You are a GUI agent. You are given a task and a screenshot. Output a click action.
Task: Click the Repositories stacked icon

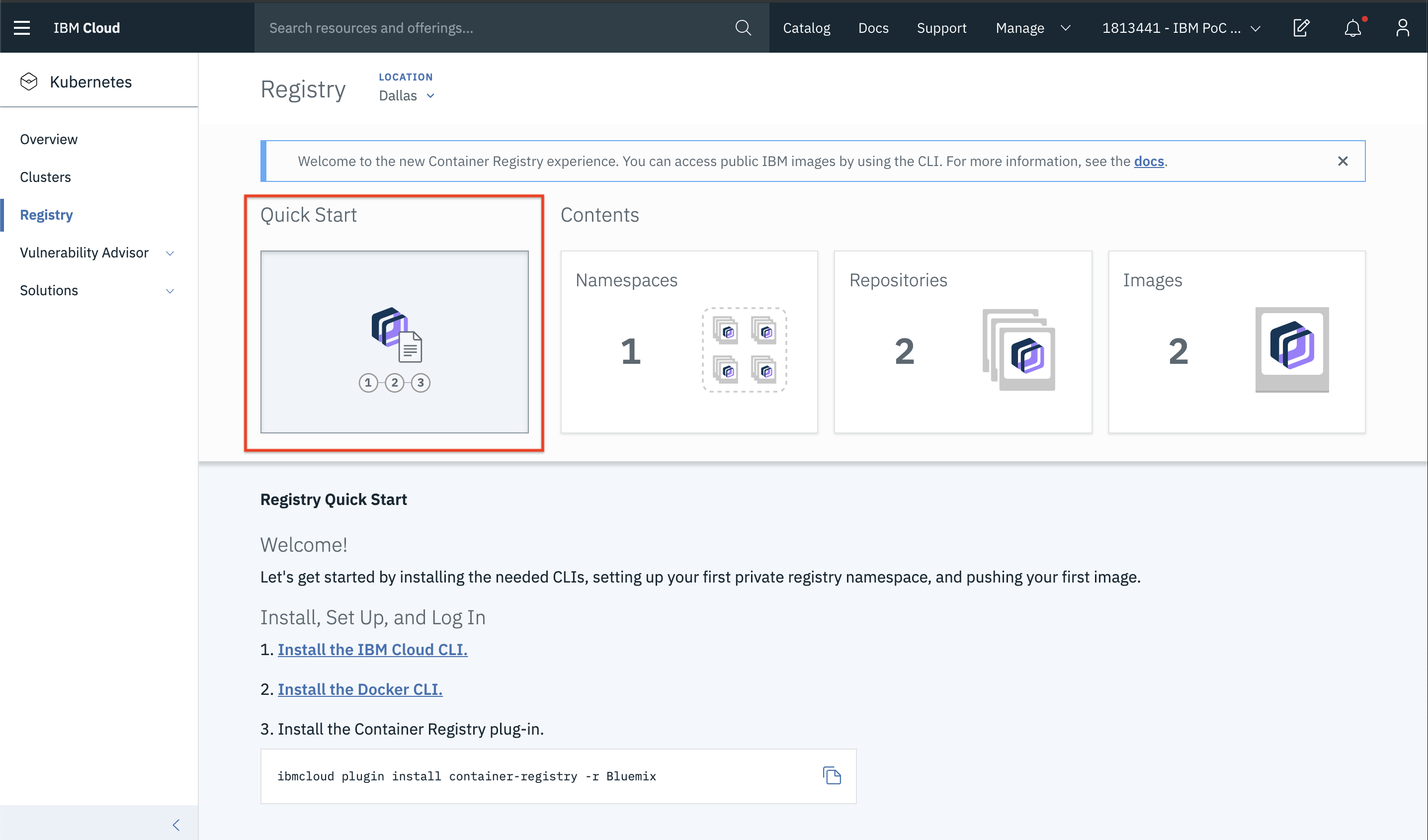1019,350
